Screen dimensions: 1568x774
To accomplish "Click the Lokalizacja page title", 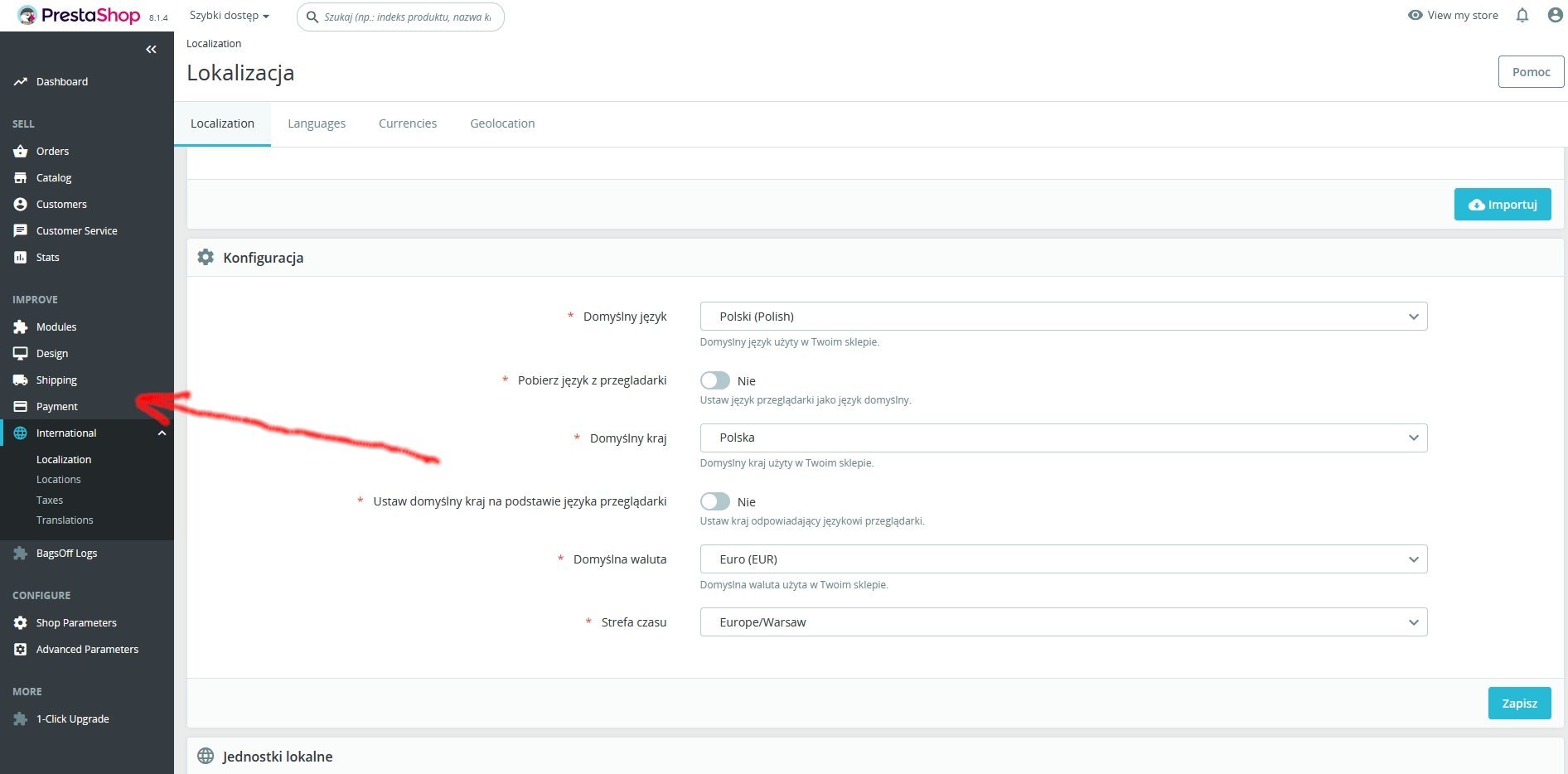I will [240, 73].
